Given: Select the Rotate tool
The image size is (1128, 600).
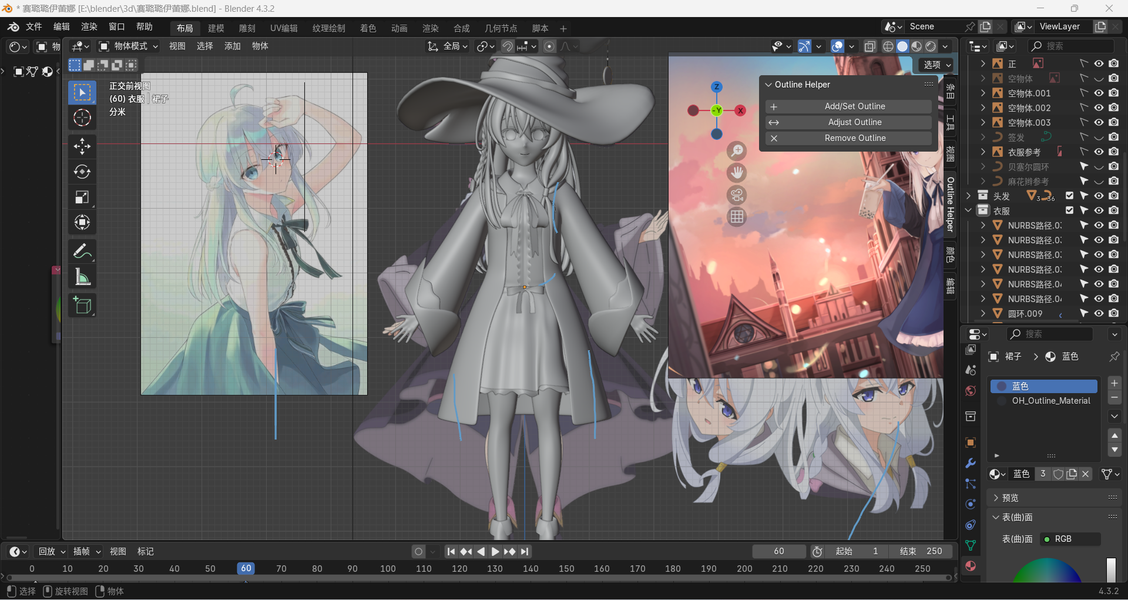Looking at the screenshot, I should [x=82, y=171].
